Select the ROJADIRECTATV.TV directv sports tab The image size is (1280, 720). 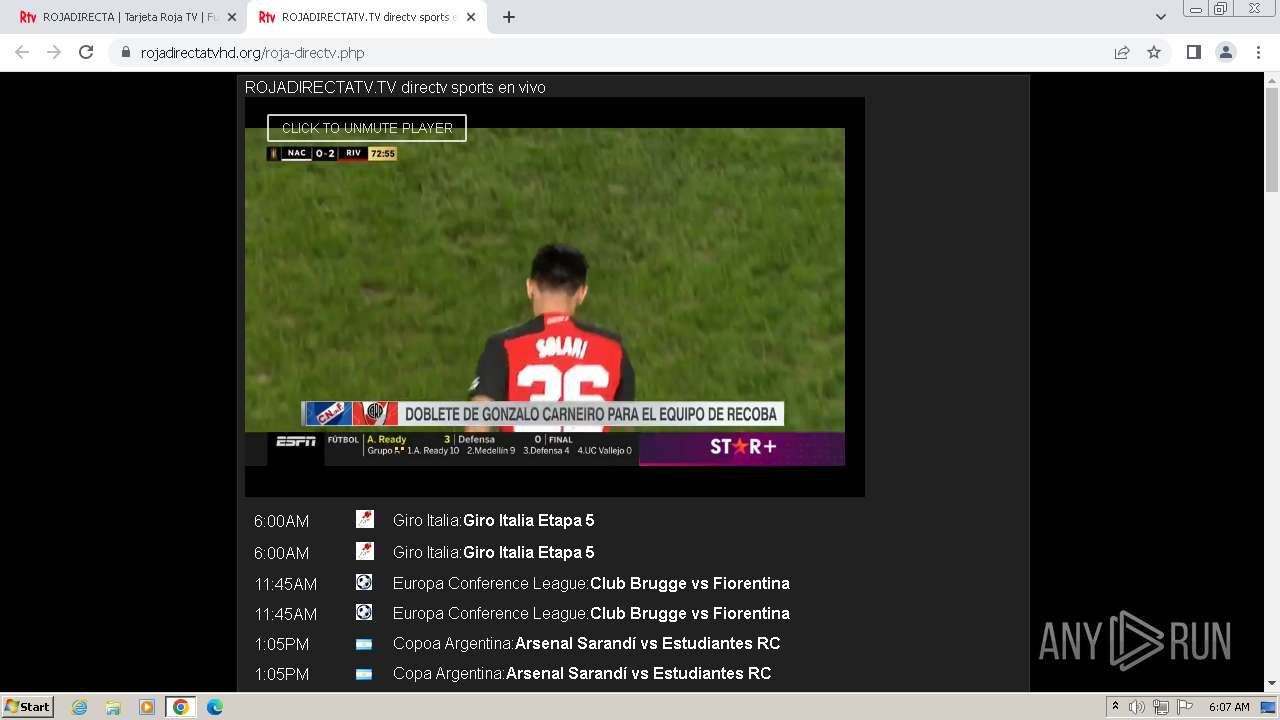[366, 17]
